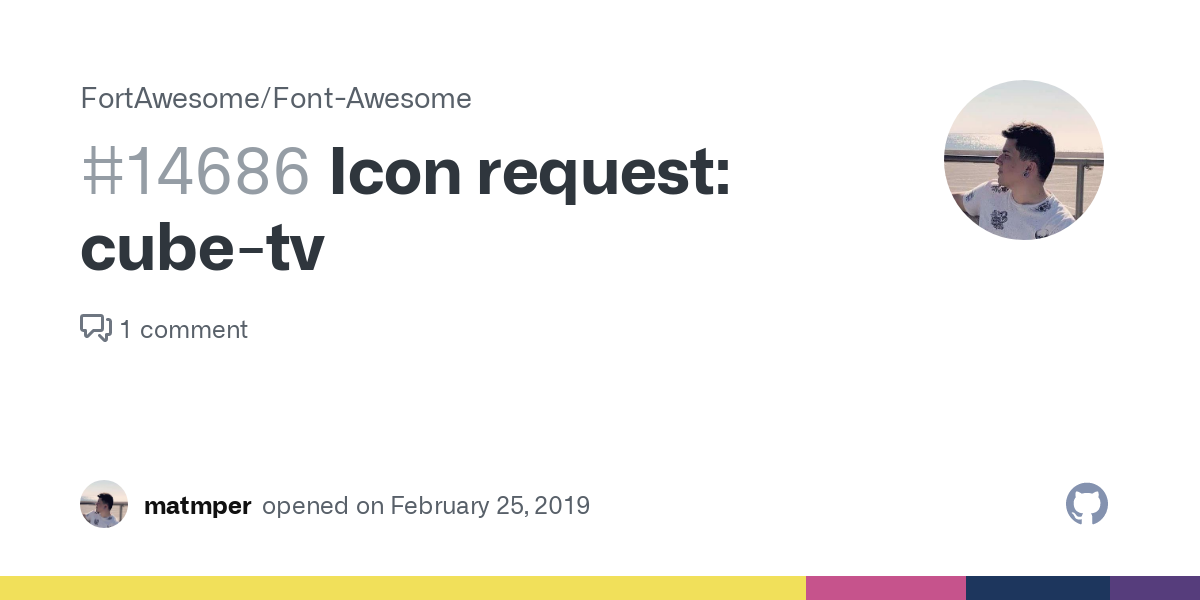View the large circular author avatar
1200x600 pixels.
click(x=1024, y=160)
